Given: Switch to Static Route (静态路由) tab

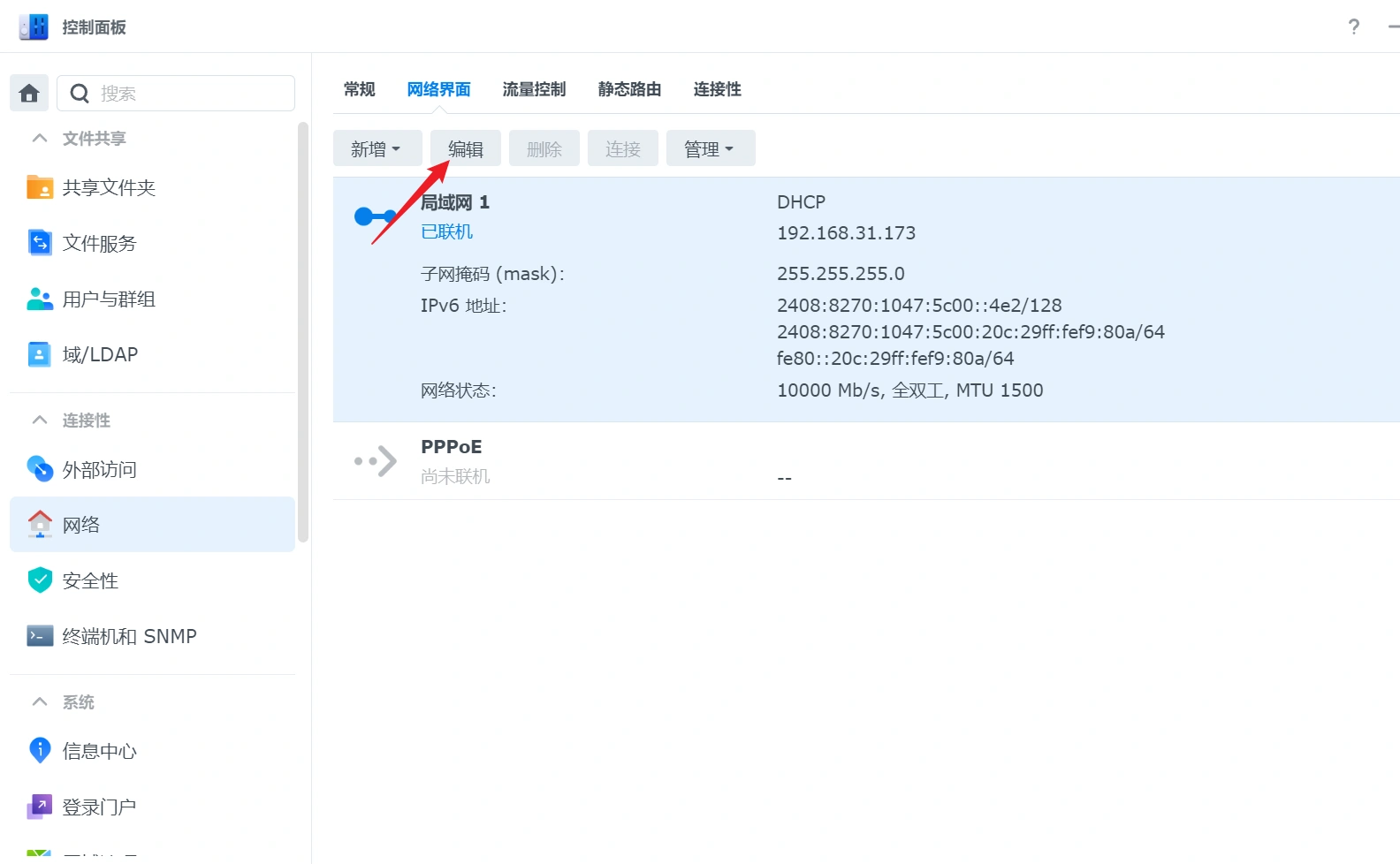Looking at the screenshot, I should pyautogui.click(x=629, y=89).
